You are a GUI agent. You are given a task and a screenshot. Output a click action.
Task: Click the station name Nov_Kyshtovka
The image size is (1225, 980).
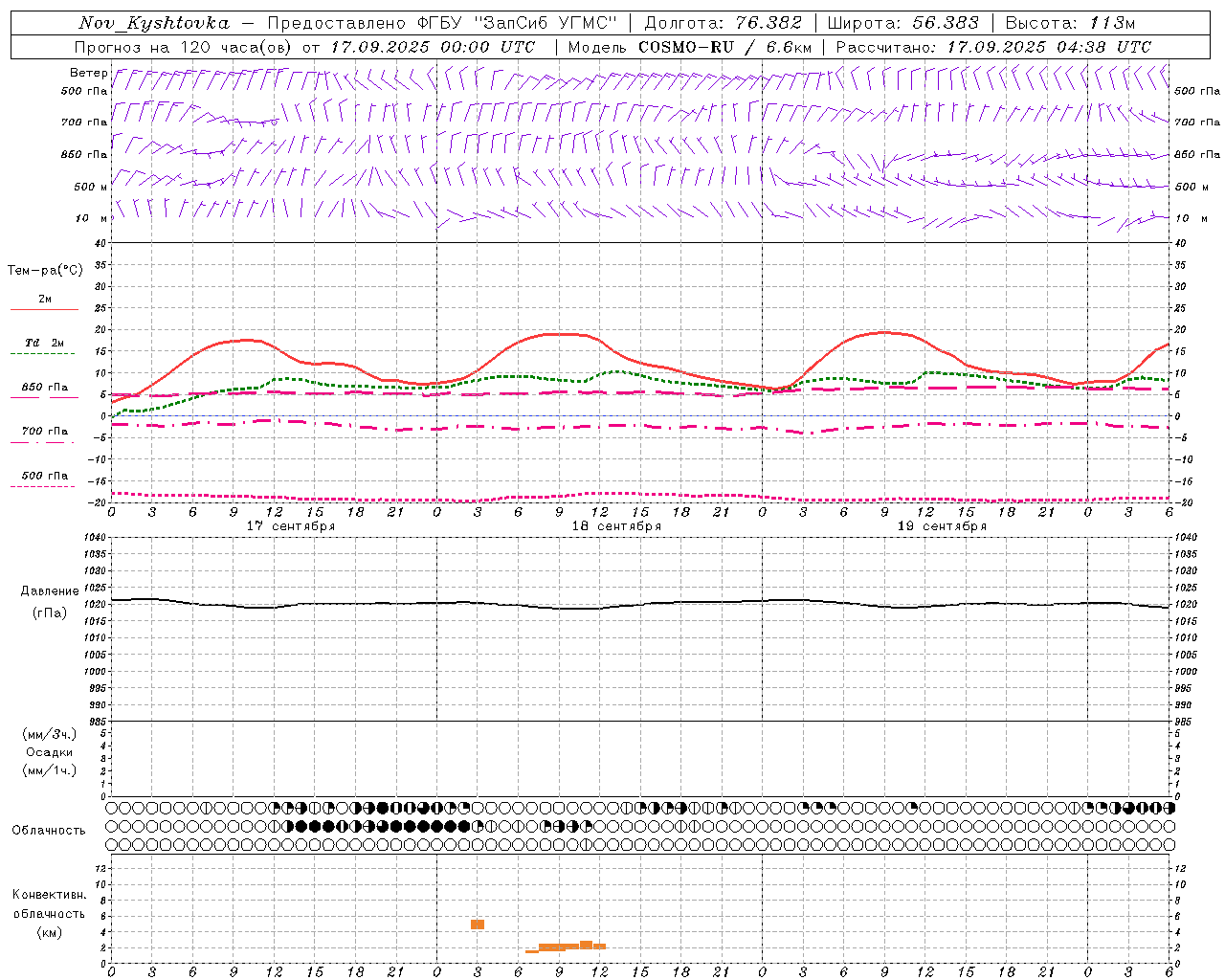[x=154, y=23]
